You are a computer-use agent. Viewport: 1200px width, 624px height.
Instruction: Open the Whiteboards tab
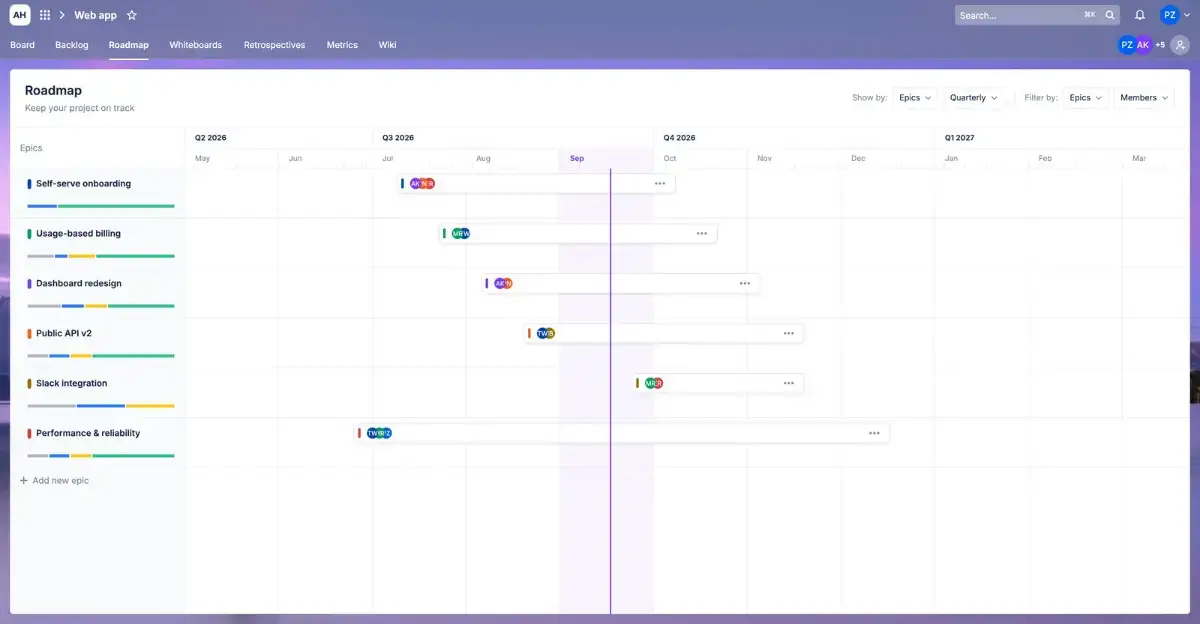196,45
